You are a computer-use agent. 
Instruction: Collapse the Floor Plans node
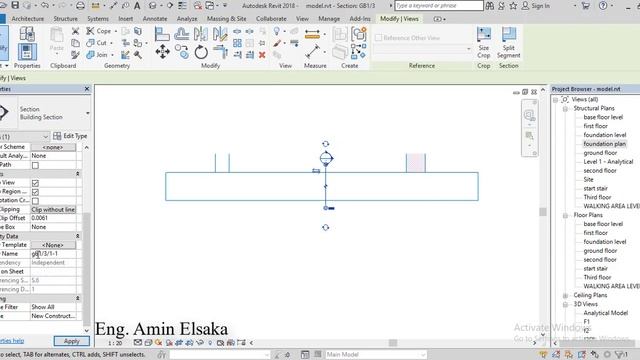pyautogui.click(x=565, y=215)
